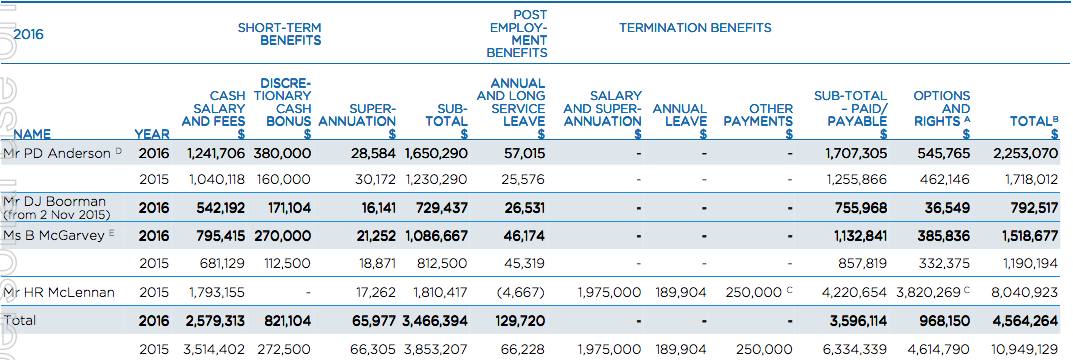The width and height of the screenshot is (1073, 360).
Task: Click the Mr DJ Boorman name cell
Action: pos(56,207)
